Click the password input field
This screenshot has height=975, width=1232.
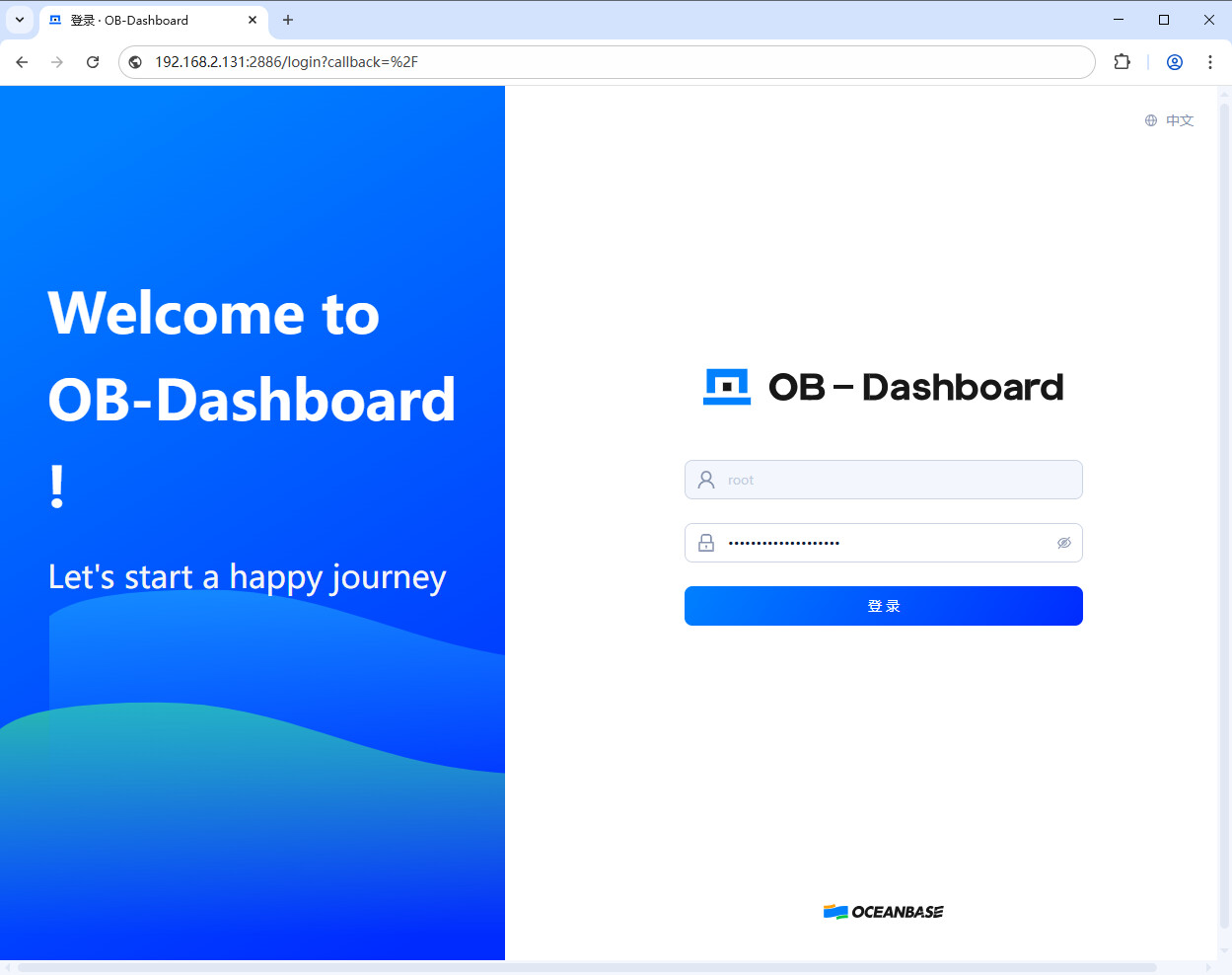pyautogui.click(x=883, y=543)
